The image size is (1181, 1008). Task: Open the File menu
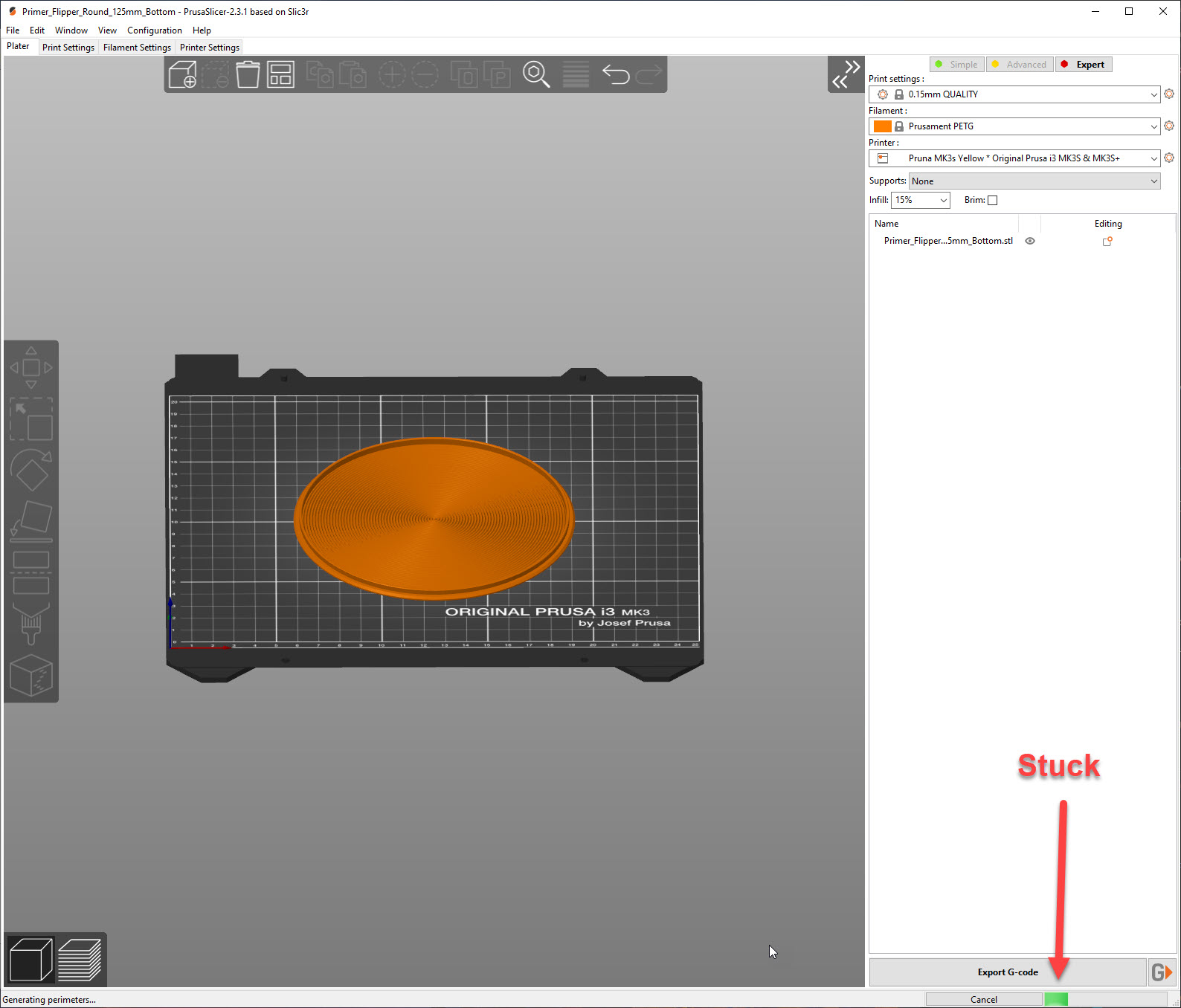[x=13, y=30]
